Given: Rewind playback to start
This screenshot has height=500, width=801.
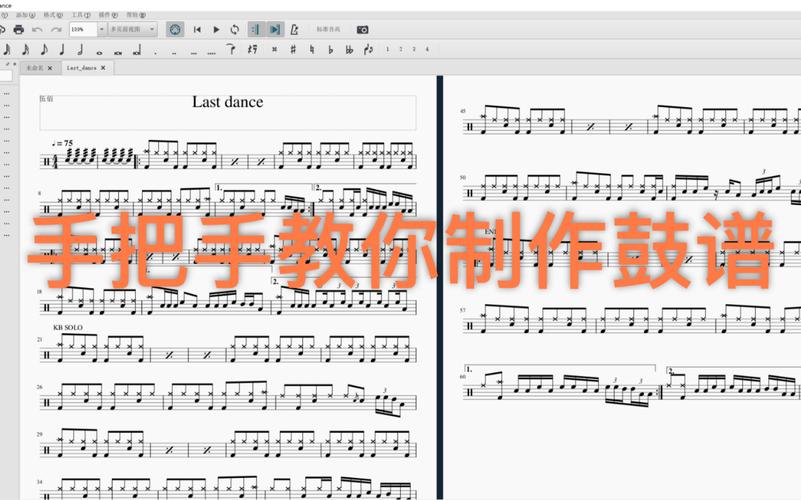Looking at the screenshot, I should coord(197,30).
